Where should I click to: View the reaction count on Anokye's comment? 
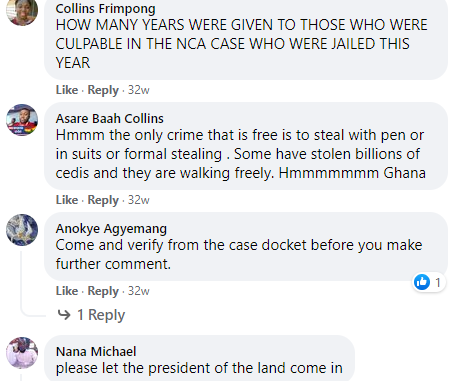point(438,283)
